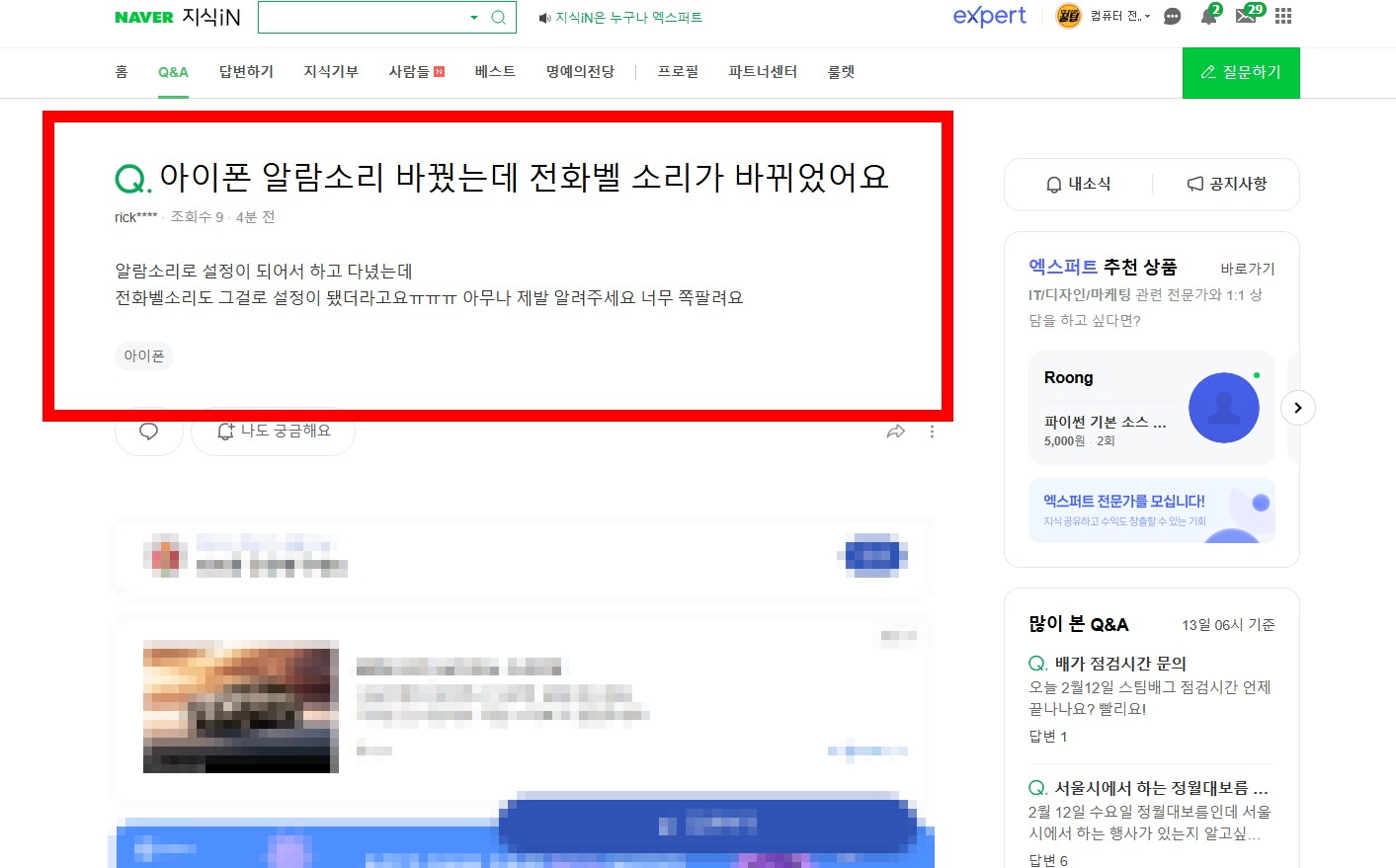
Task: Open the mail icon showing 29
Action: (1248, 15)
